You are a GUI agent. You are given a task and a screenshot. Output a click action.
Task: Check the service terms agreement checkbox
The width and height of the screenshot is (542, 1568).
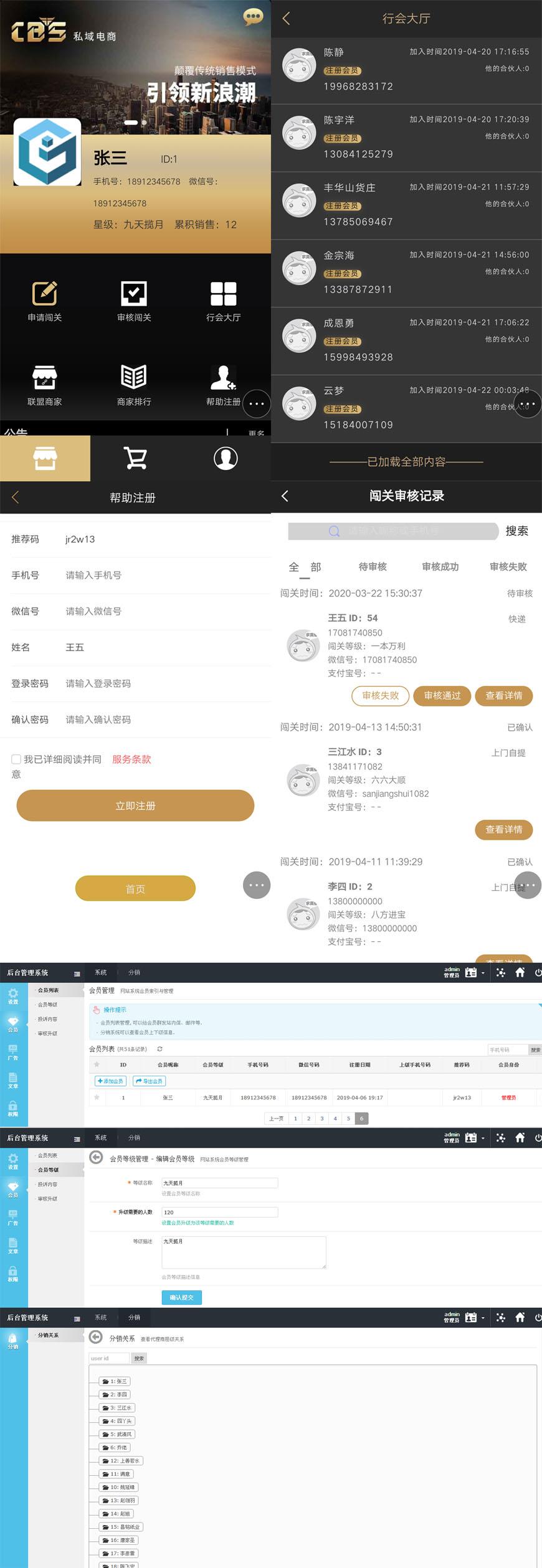[16, 759]
